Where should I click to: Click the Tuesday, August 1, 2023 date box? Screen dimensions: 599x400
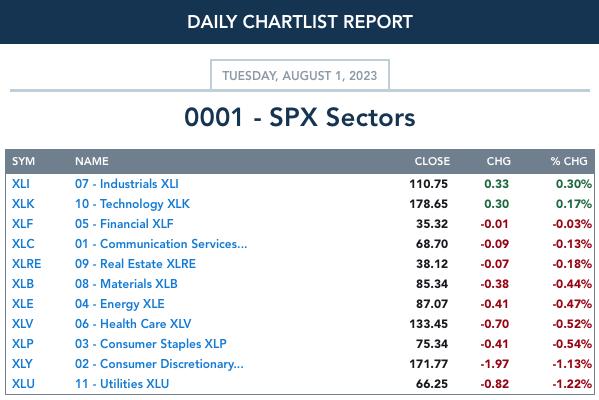click(x=300, y=75)
